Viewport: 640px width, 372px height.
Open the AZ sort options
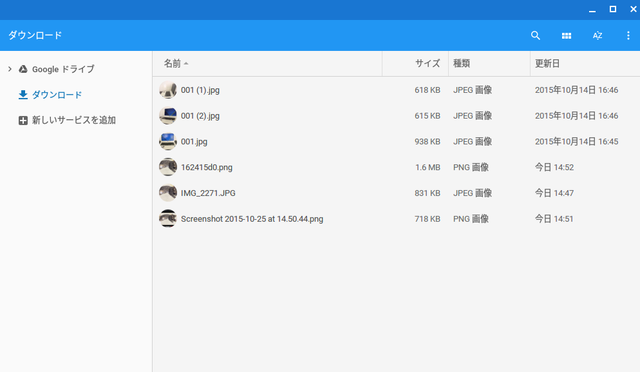[597, 36]
